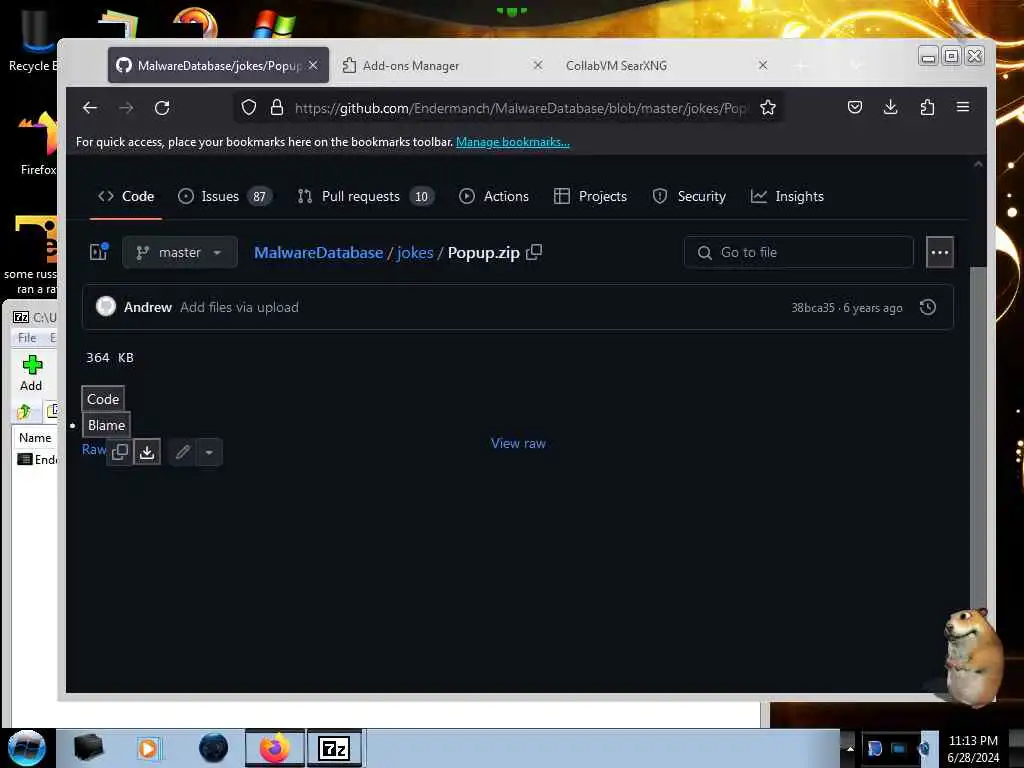Click the Recycle Bin desktop icon
Screen dimensions: 1024x768
[34, 42]
